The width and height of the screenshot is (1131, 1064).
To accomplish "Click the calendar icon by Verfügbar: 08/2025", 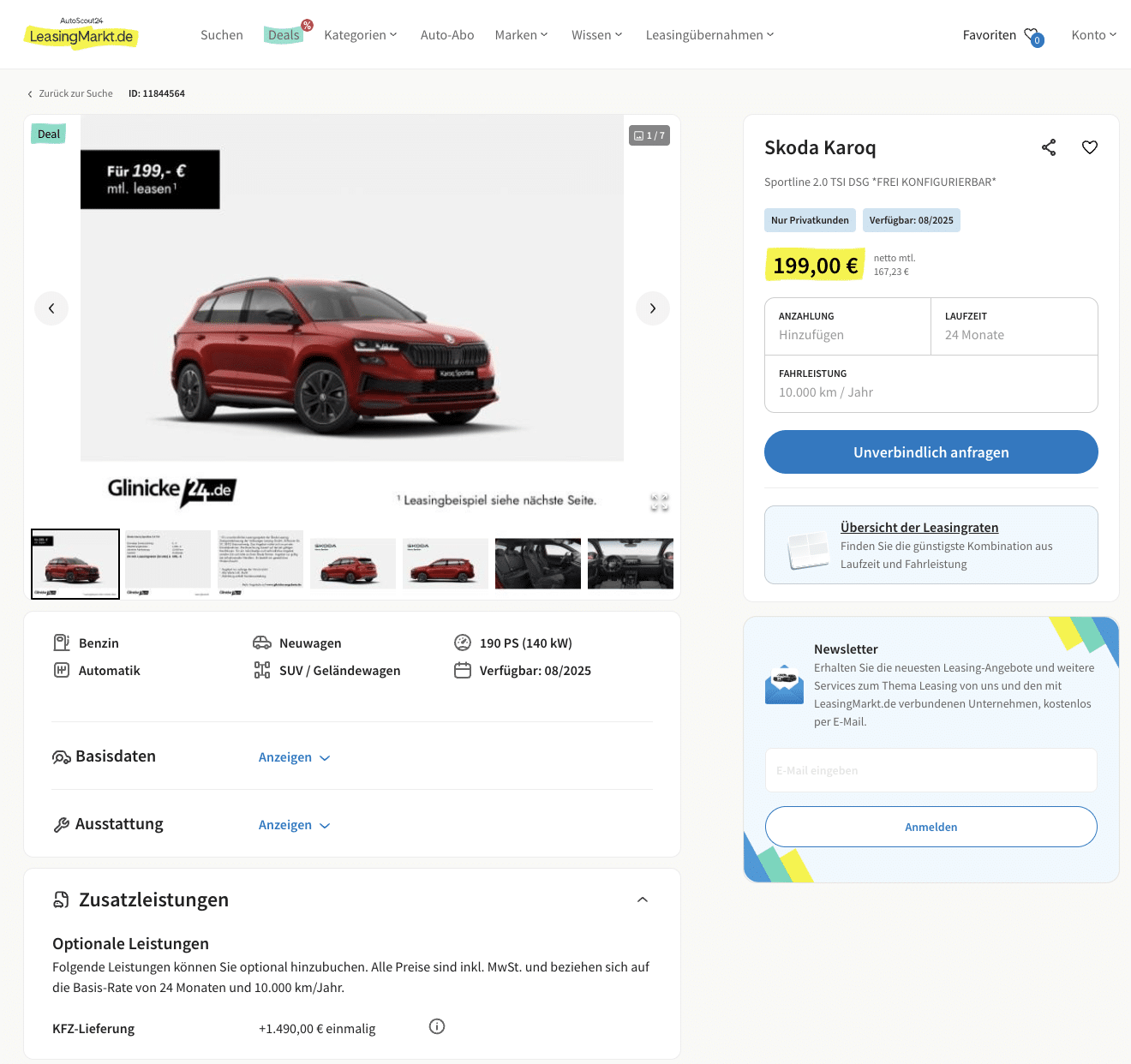I will click(463, 670).
